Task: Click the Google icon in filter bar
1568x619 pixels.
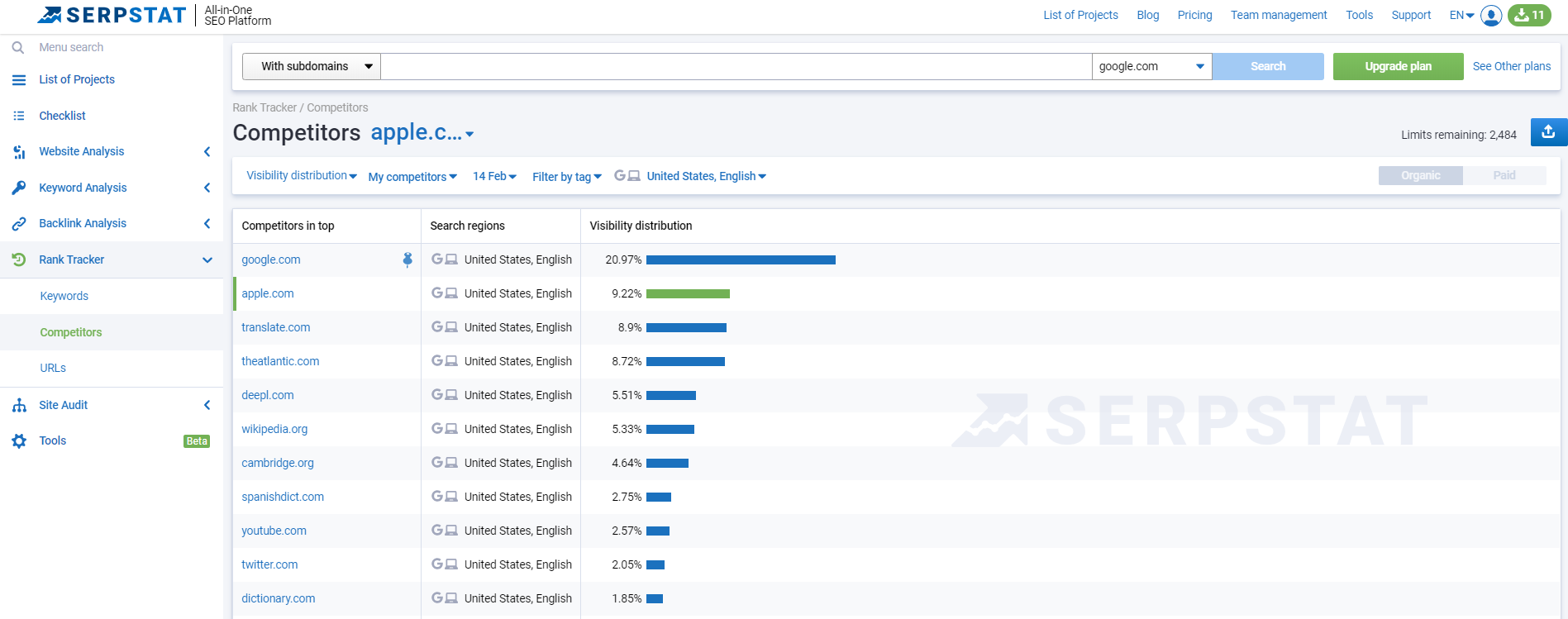Action: [x=620, y=176]
